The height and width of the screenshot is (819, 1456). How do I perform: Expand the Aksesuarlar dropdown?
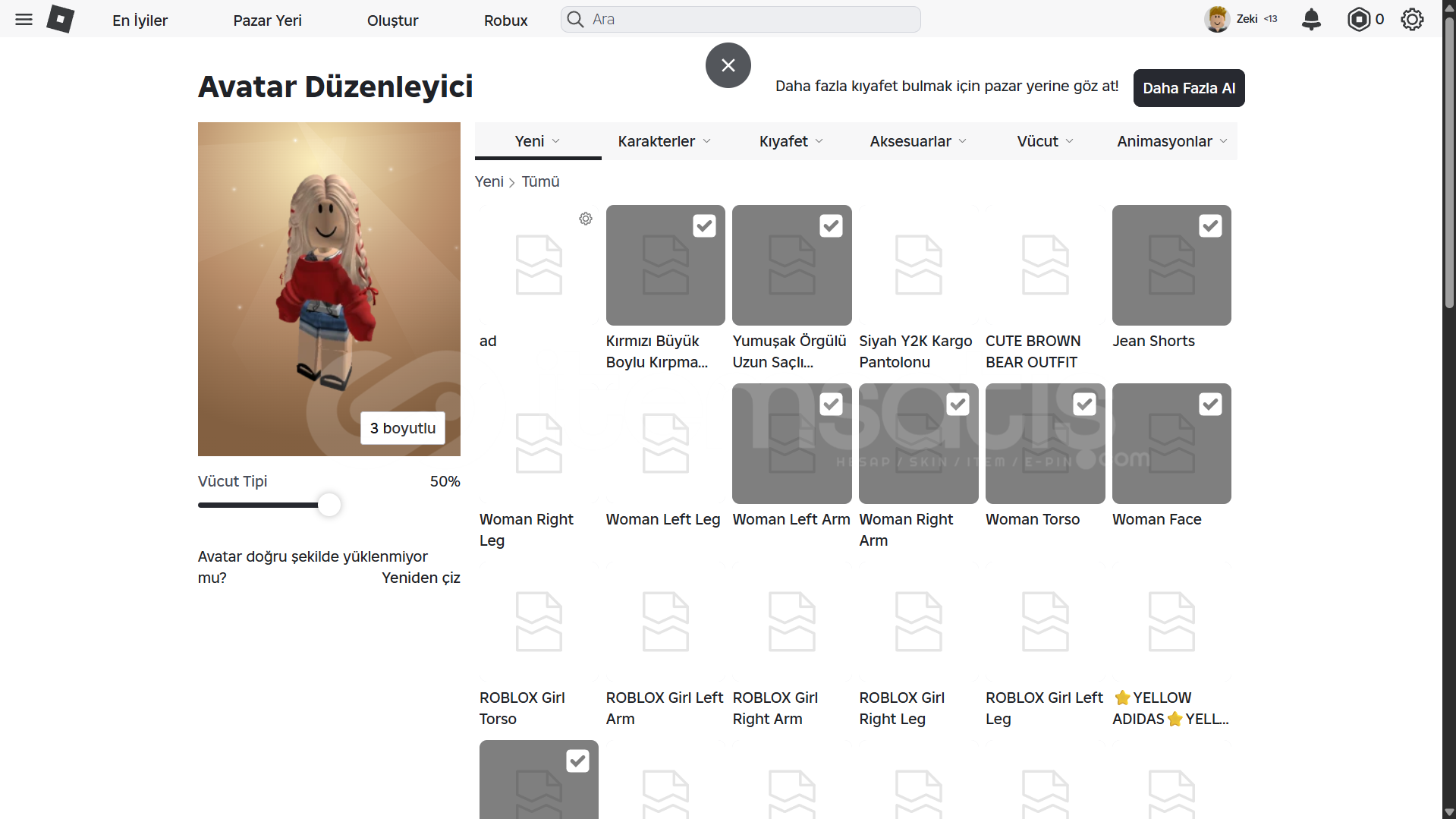pos(918,141)
